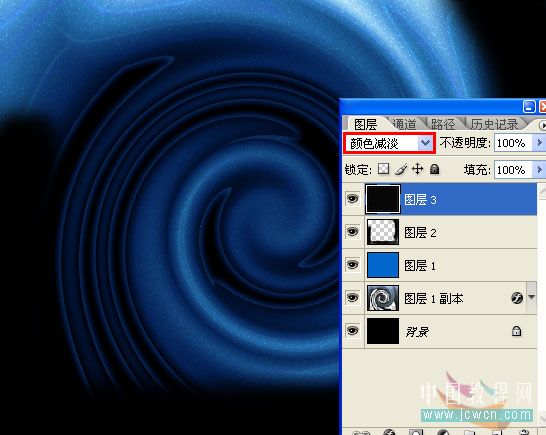Open the layers panel flyout menu arrow
Viewport: 546px width, 435px height.
[x=542, y=125]
